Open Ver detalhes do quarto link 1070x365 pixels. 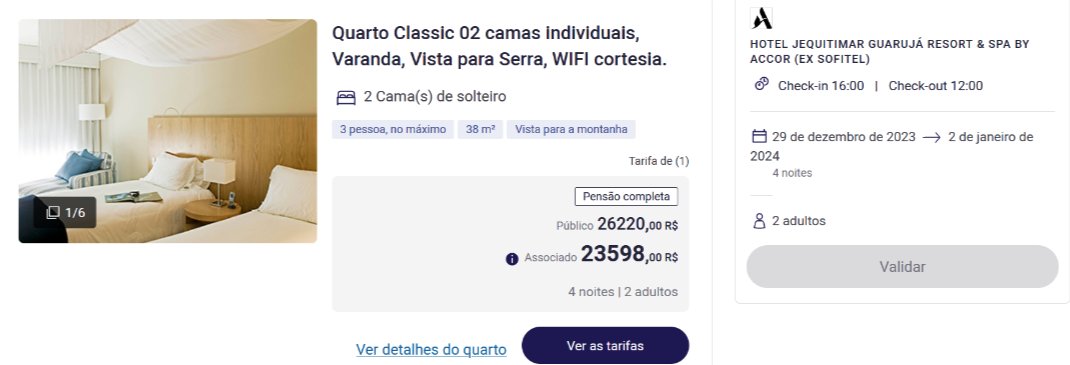click(431, 349)
